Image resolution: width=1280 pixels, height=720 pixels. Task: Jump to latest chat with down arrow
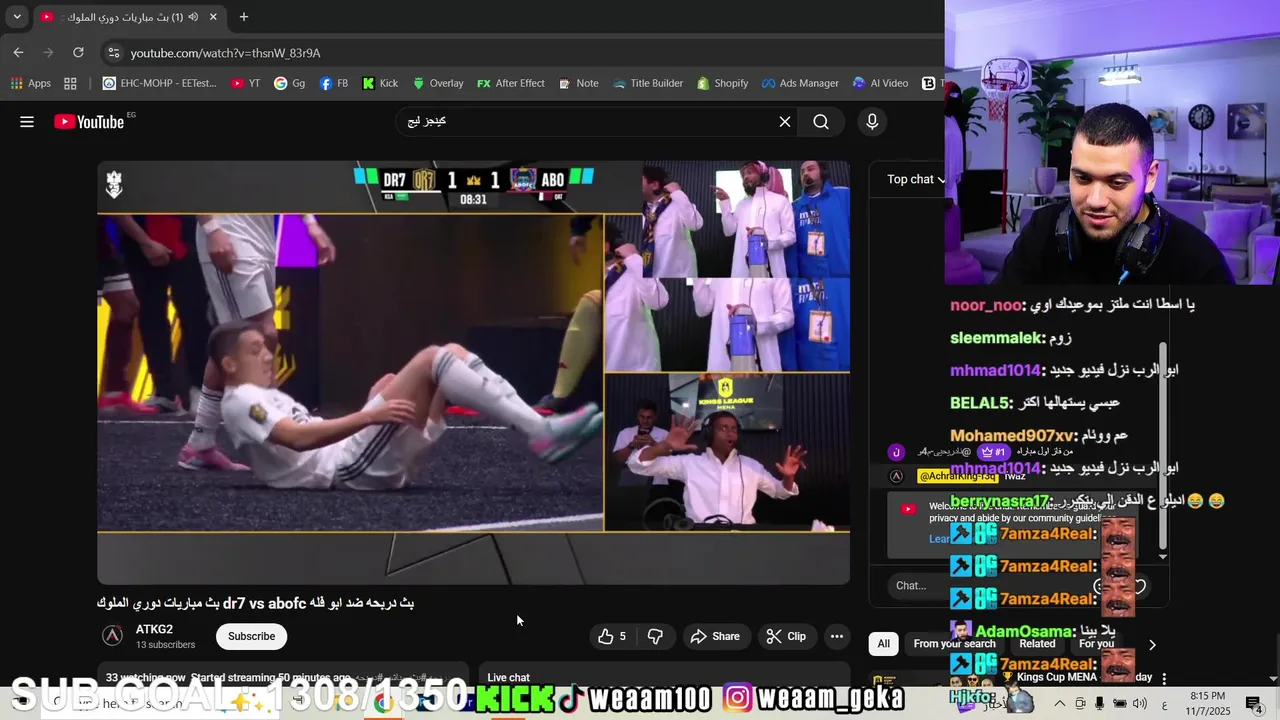1163,556
